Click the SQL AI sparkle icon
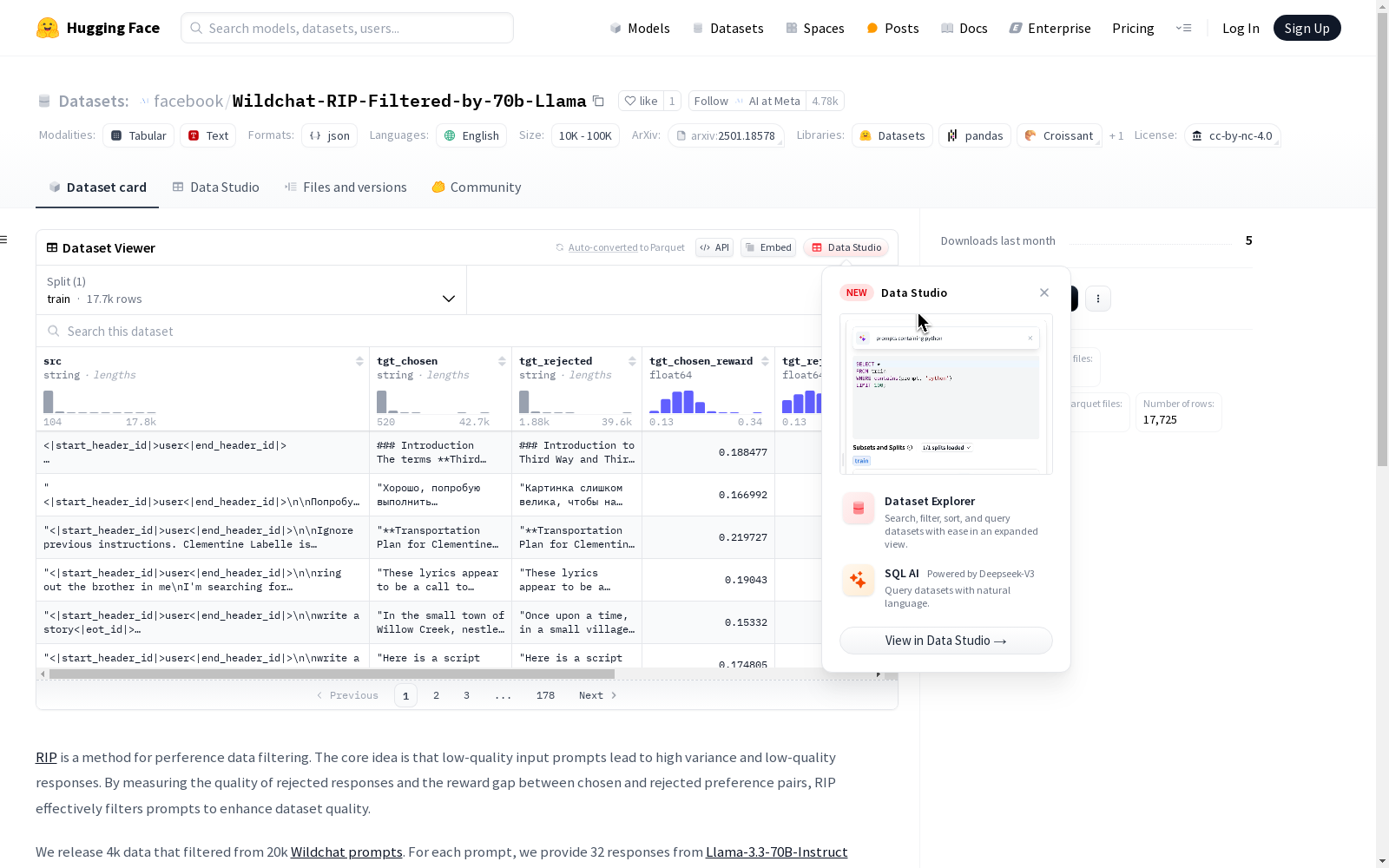 point(859,581)
